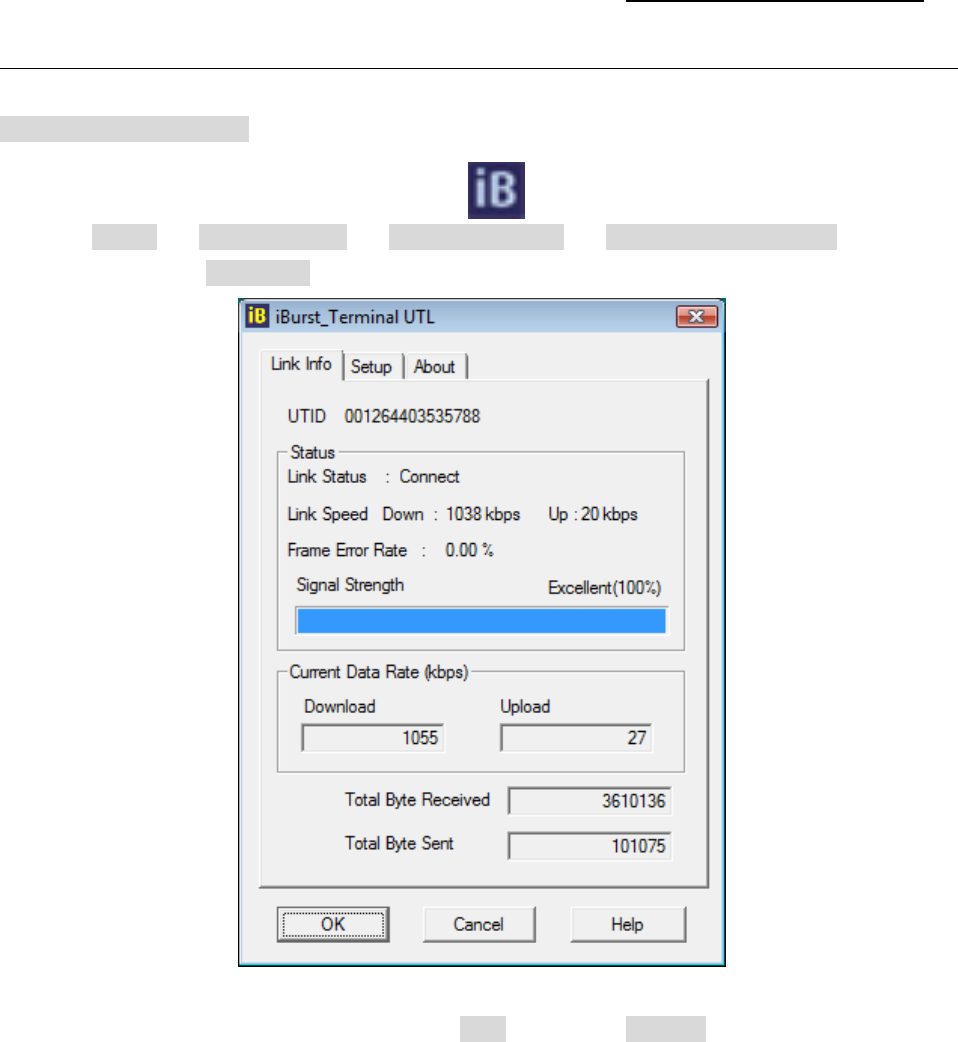Click the Signal Strength progress bar
The width and height of the screenshot is (958, 1042).
point(482,621)
